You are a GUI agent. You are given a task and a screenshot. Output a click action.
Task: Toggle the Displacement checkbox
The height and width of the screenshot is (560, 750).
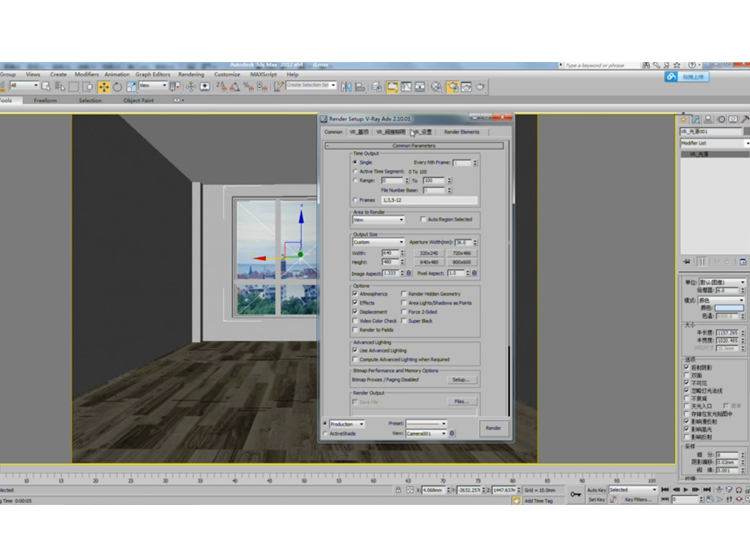click(355, 312)
